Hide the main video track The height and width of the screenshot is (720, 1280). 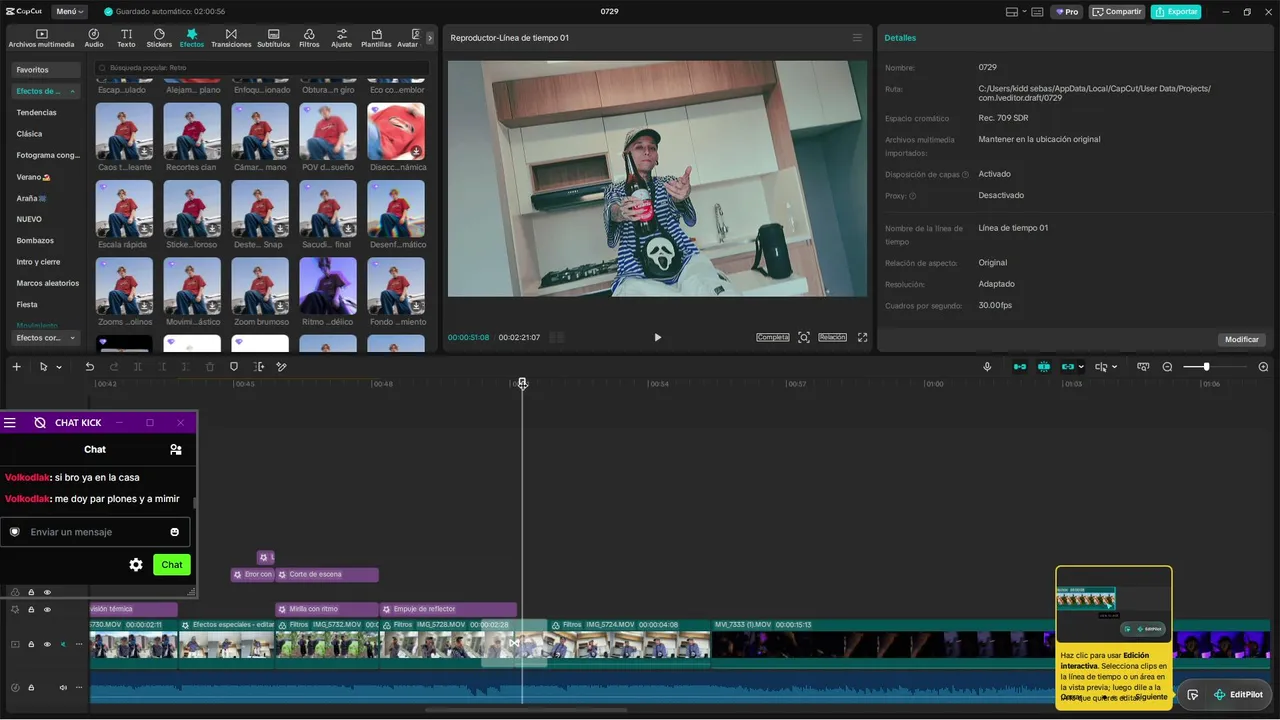pyautogui.click(x=47, y=645)
